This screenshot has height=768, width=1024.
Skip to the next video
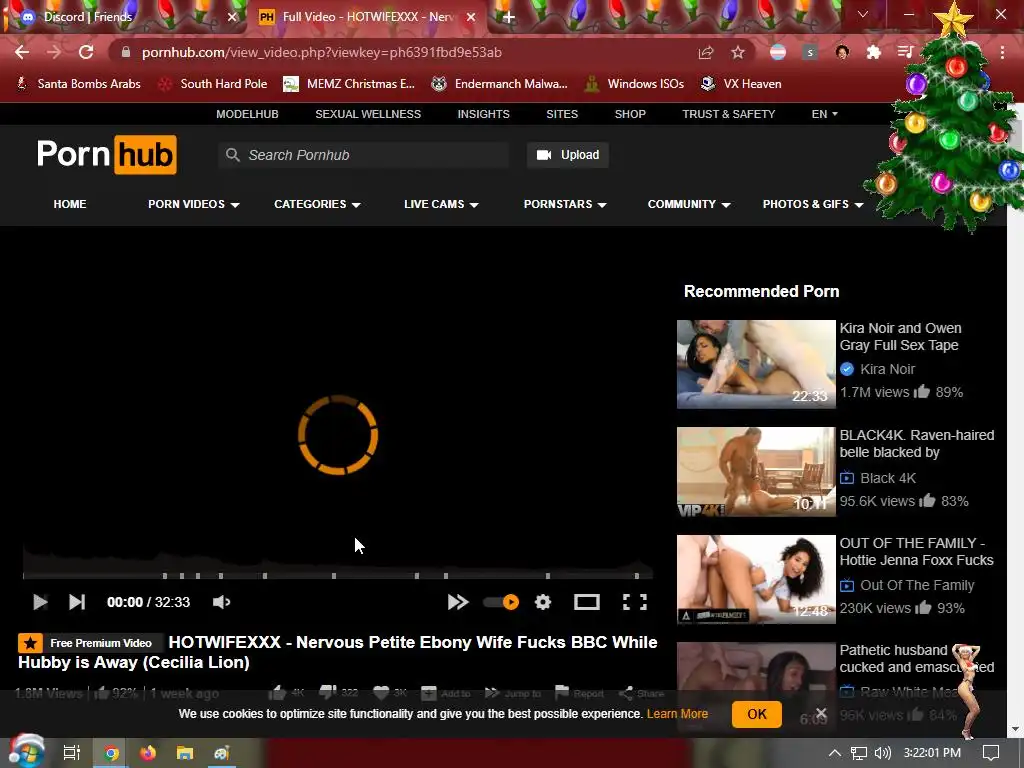[x=77, y=602]
